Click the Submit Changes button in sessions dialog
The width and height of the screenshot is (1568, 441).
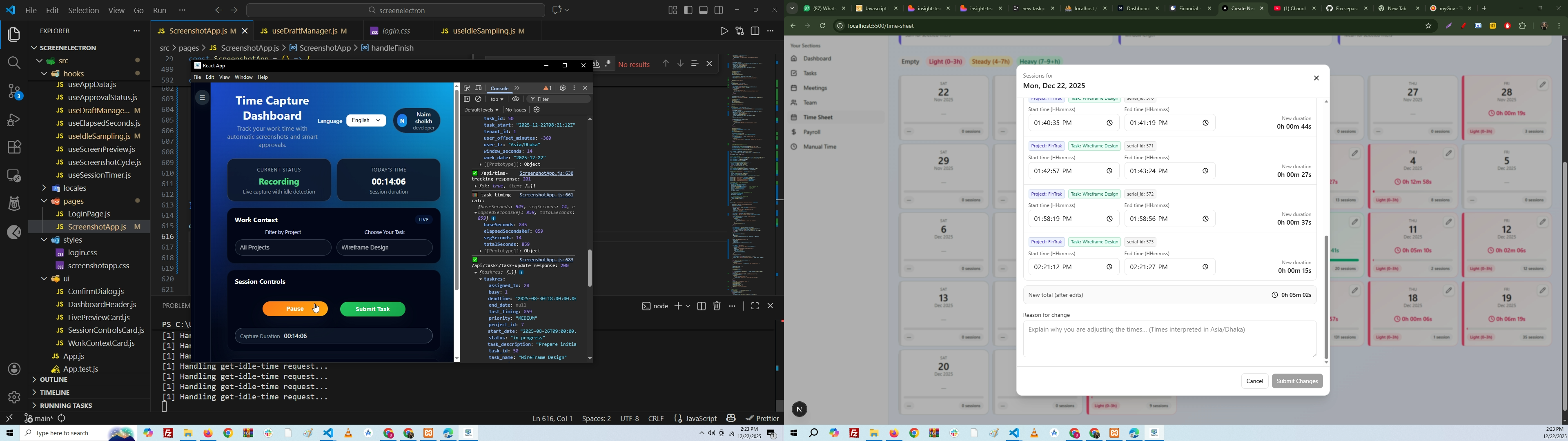coord(1296,381)
